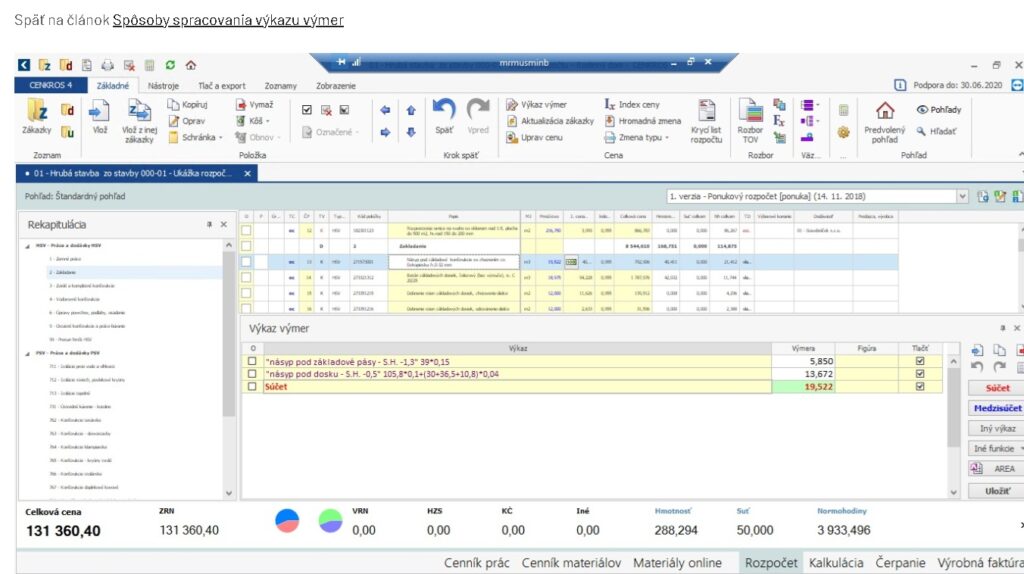Click the red-blue pie chart indicator

click(287, 520)
